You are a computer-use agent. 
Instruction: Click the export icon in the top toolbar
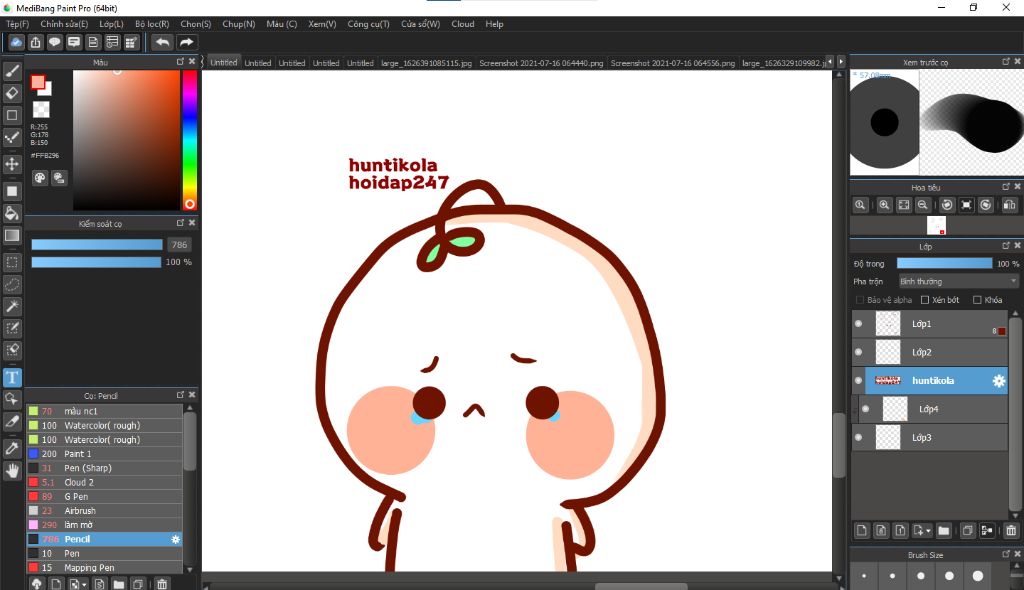click(35, 42)
